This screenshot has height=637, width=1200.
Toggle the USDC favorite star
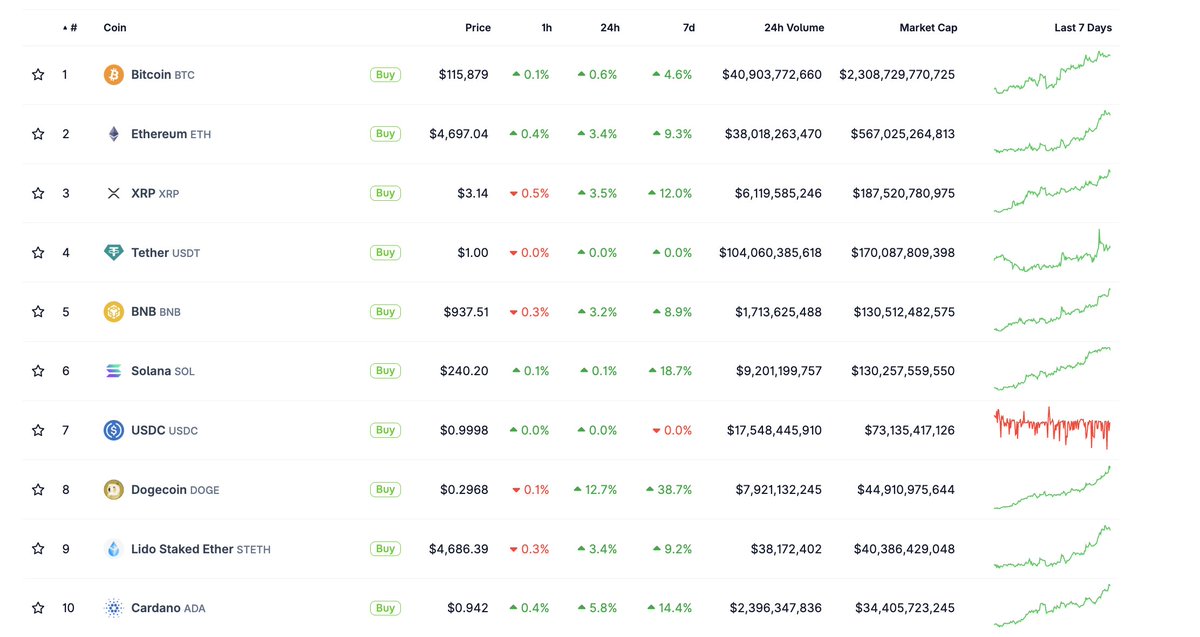[x=38, y=430]
